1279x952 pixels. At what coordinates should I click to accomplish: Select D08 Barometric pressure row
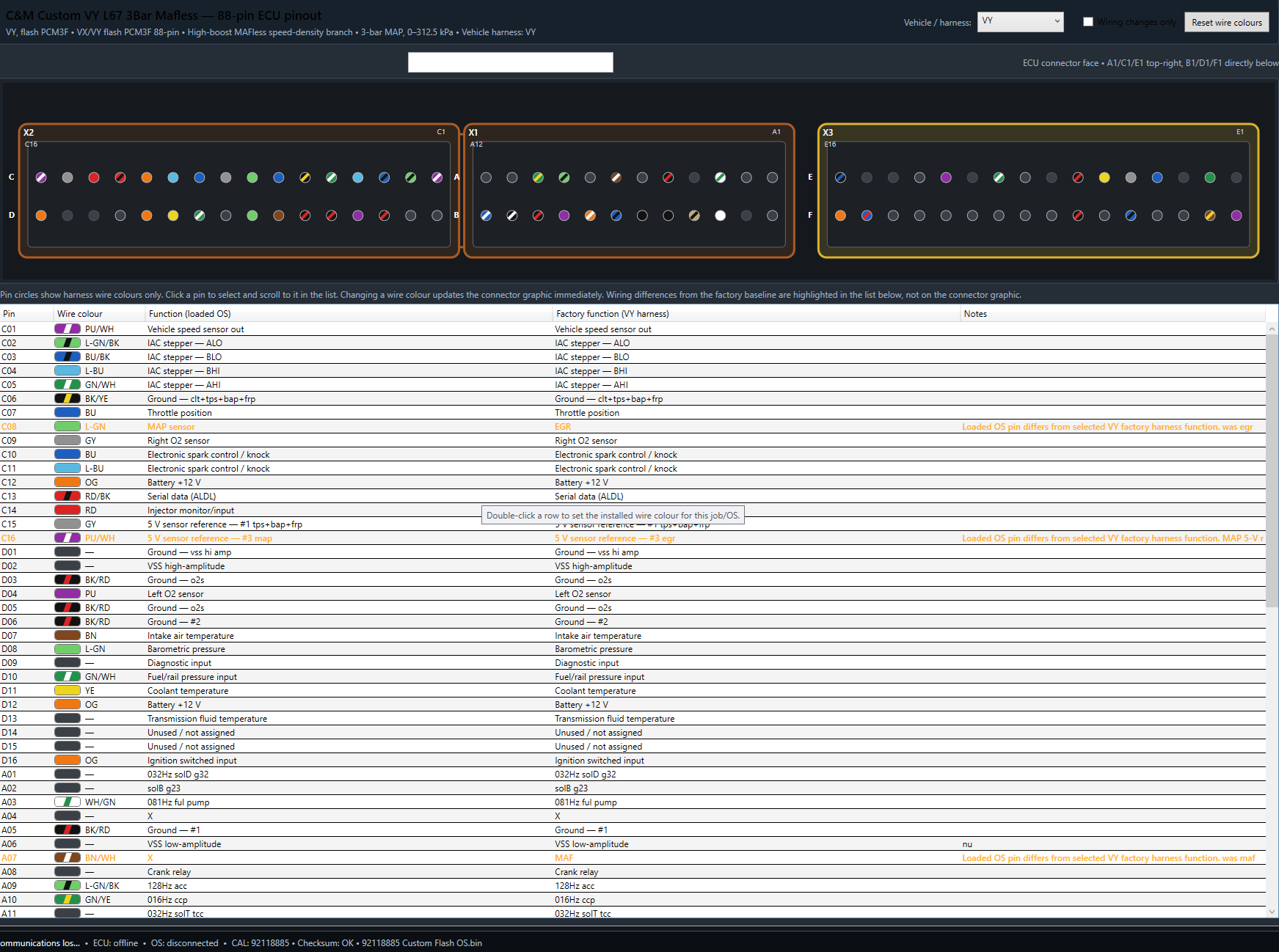pyautogui.click(x=633, y=649)
